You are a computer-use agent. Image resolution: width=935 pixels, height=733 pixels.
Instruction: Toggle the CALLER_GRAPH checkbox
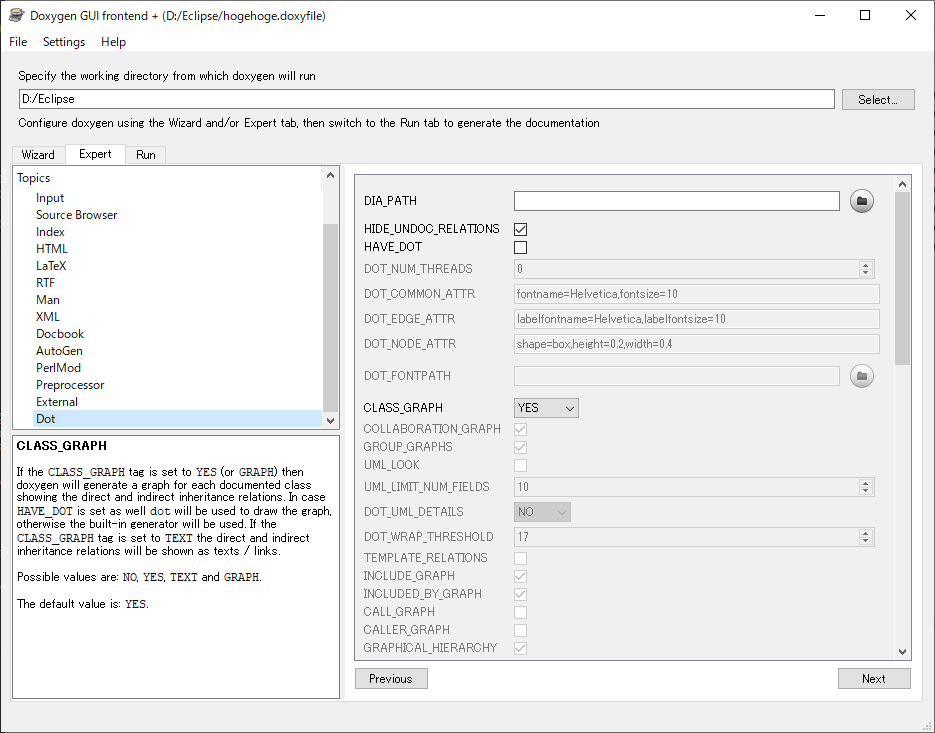(x=521, y=630)
